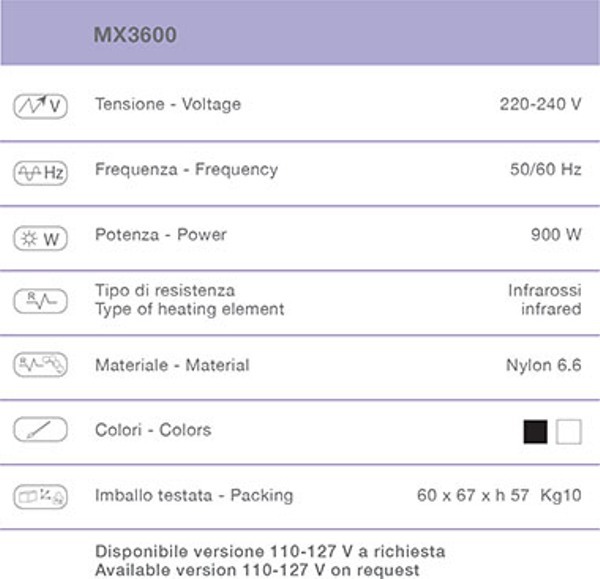This screenshot has width=600, height=579.
Task: Select the black color swatch
Action: coord(536,431)
